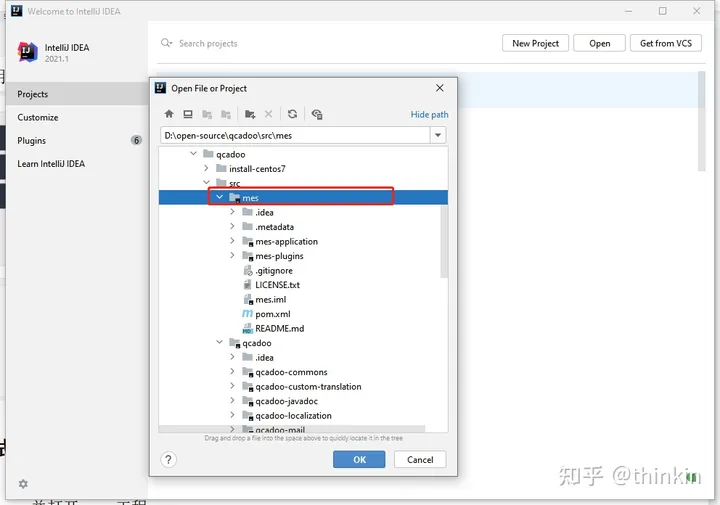Toggle show hidden files and directories icon
Image resolution: width=720 pixels, height=505 pixels.
(317, 114)
